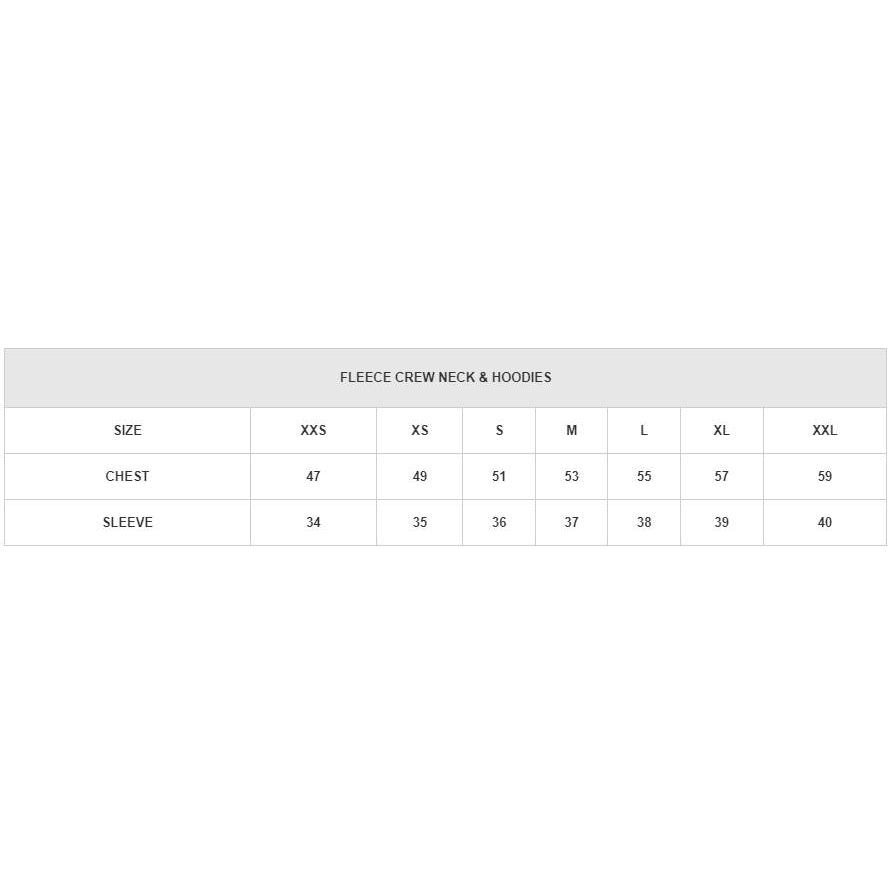This screenshot has height=896, width=896.
Task: Select chest measurement 51 cell
Action: (x=499, y=477)
